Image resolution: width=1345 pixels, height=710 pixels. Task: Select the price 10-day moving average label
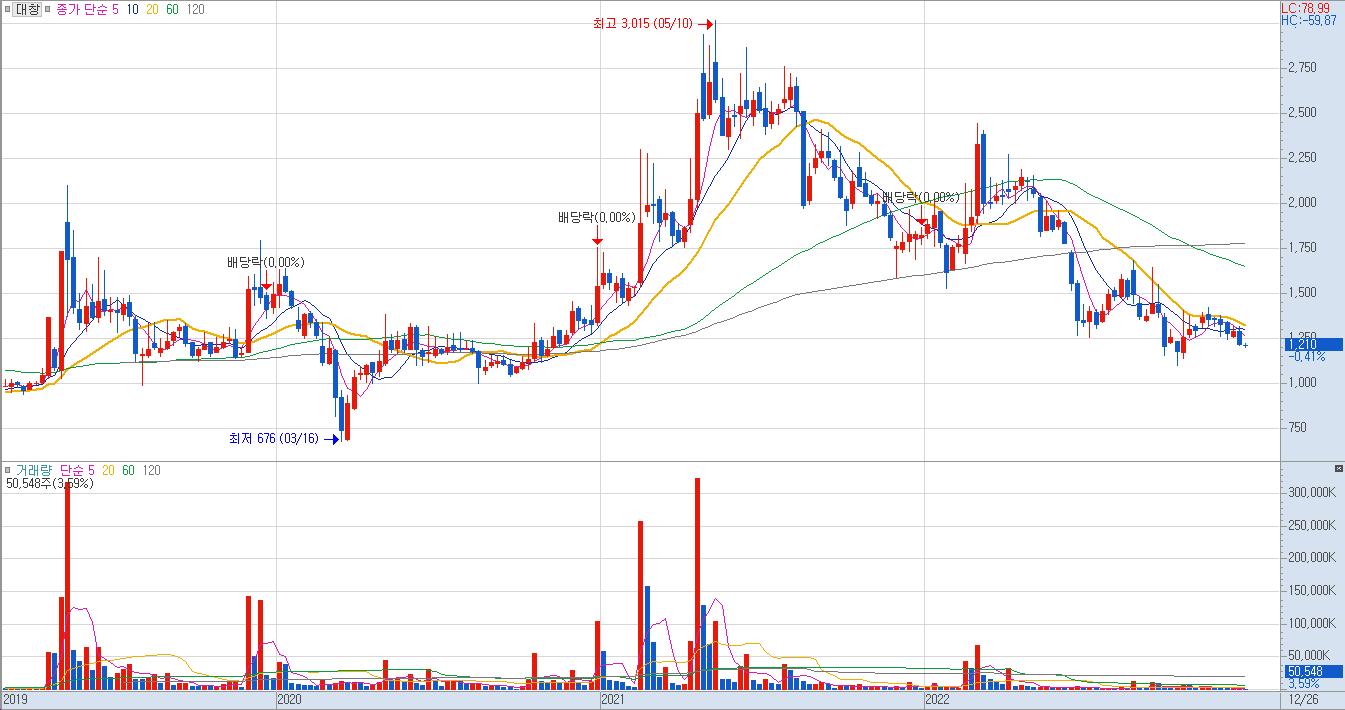coord(132,9)
